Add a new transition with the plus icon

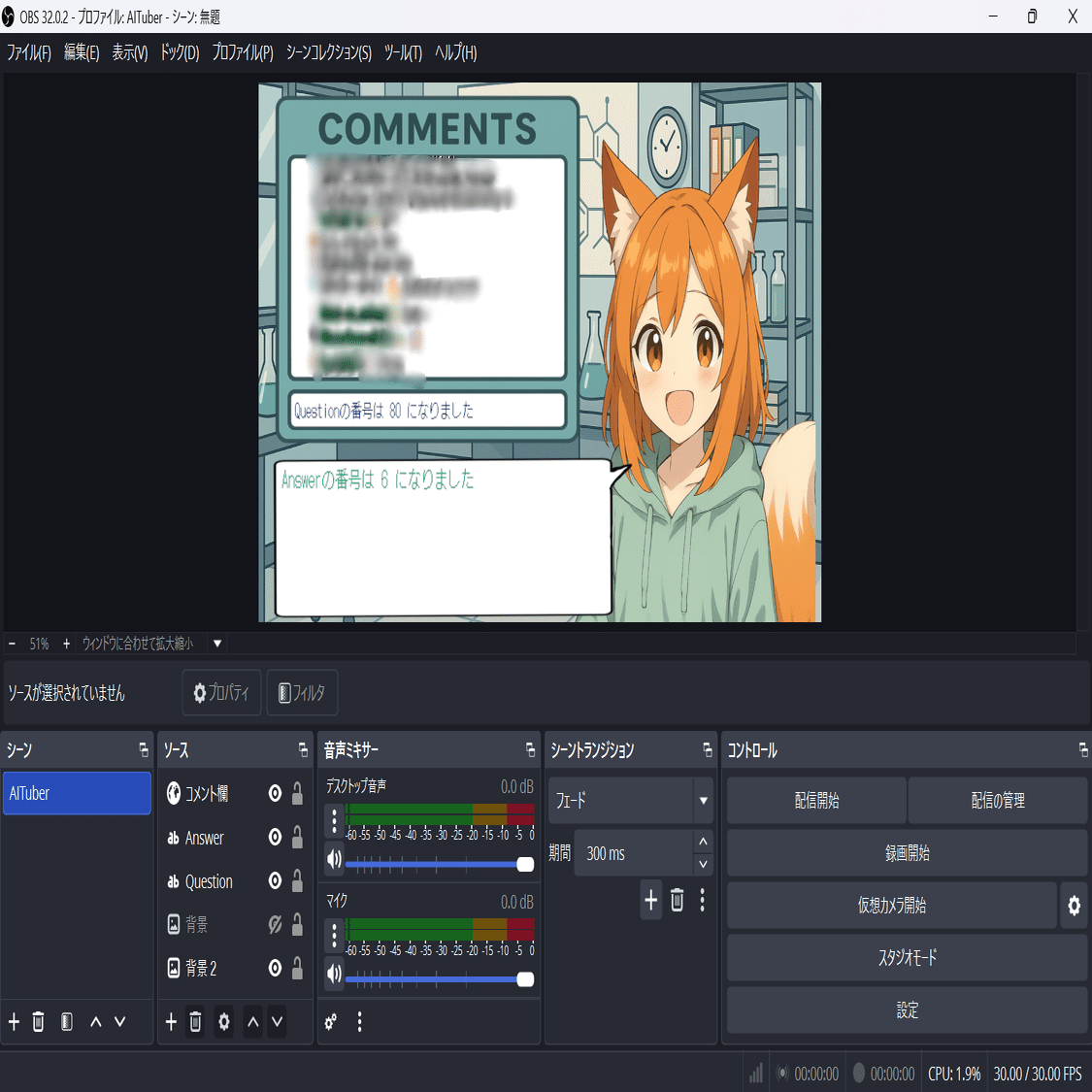[650, 900]
